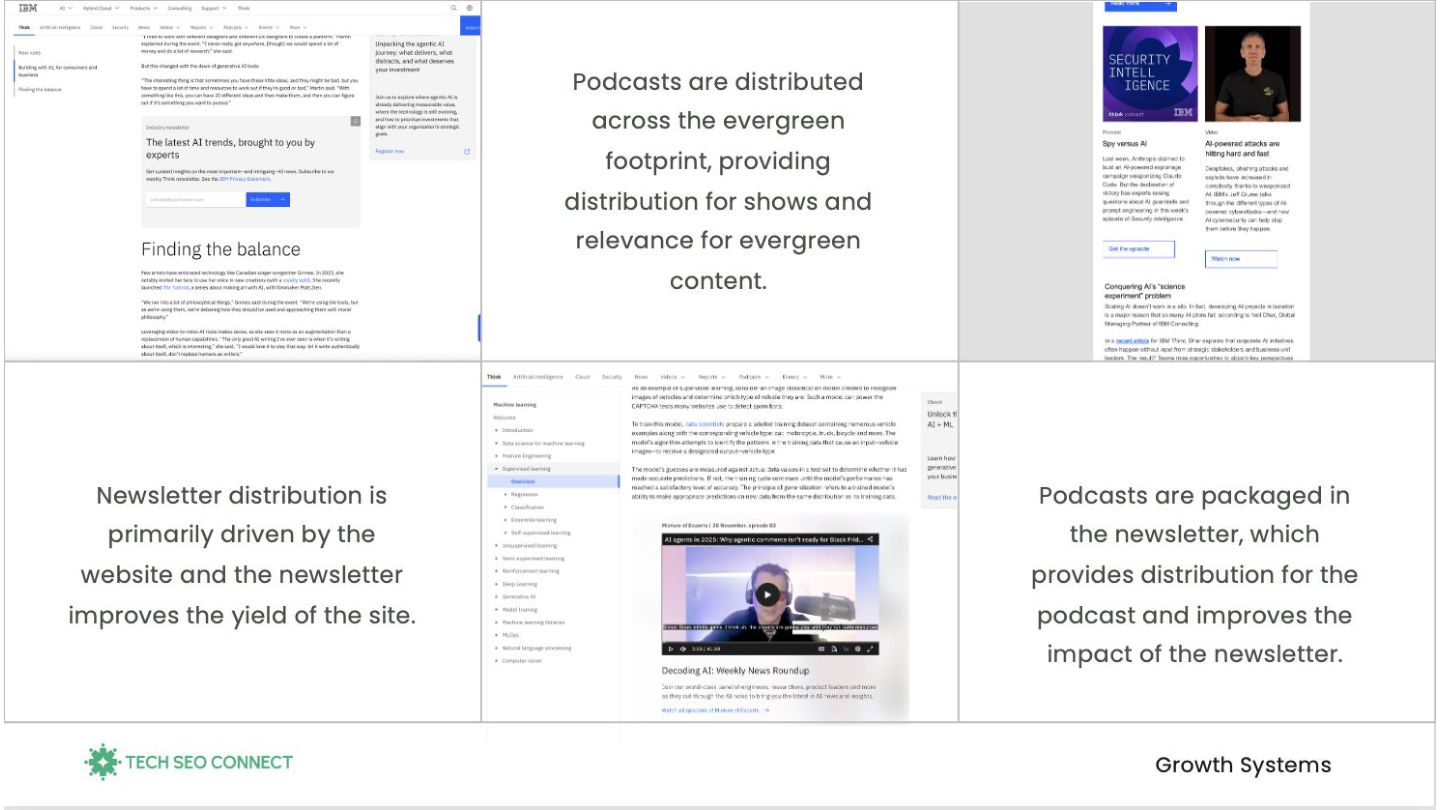This screenshot has height=810, width=1440.
Task: Expand the Unsupervised learning sidebar item
Action: point(496,546)
